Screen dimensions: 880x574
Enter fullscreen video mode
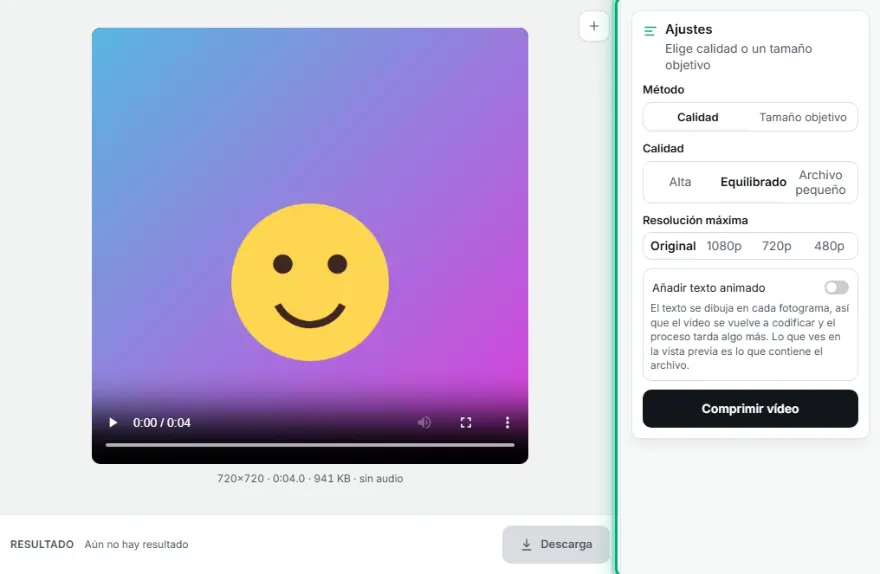click(466, 423)
